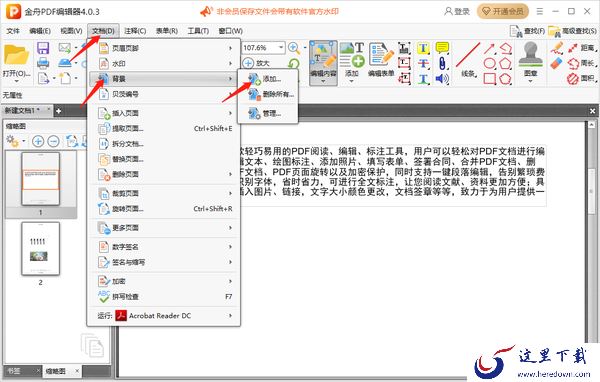Expand the 打开 open button dropdown arrow

16,81
